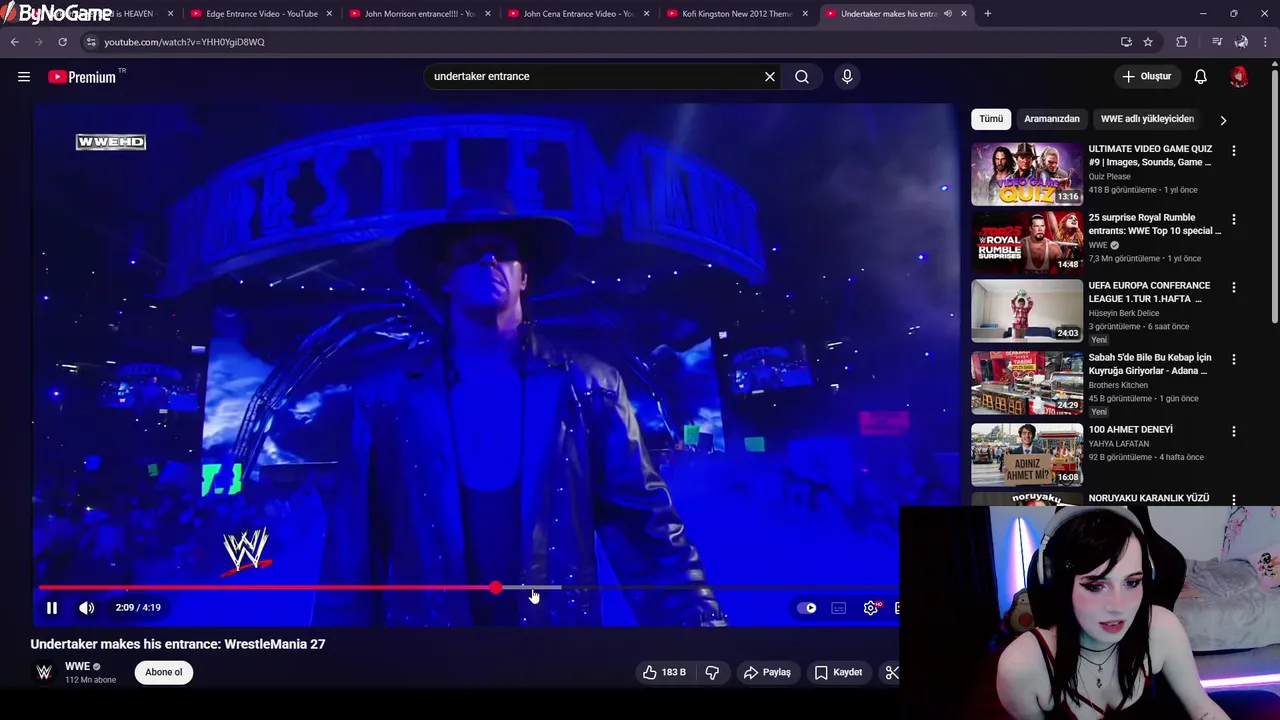Open options for 25 surprise Royal Rumble video
The width and height of the screenshot is (1280, 720).
[x=1234, y=219]
